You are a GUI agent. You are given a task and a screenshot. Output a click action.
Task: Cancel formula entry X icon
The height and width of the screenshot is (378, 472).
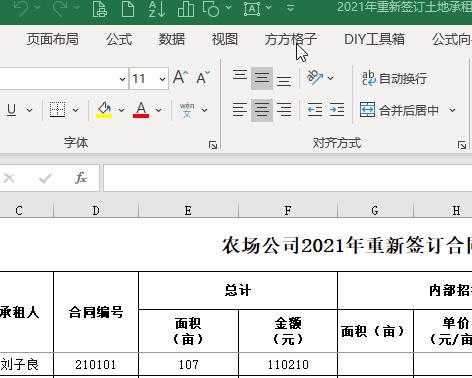pos(9,179)
